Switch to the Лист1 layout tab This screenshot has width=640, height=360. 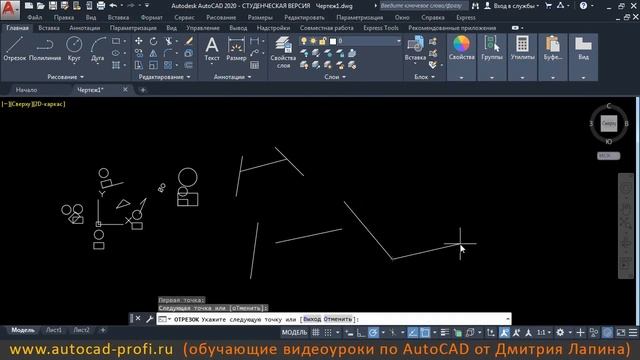tap(54, 330)
